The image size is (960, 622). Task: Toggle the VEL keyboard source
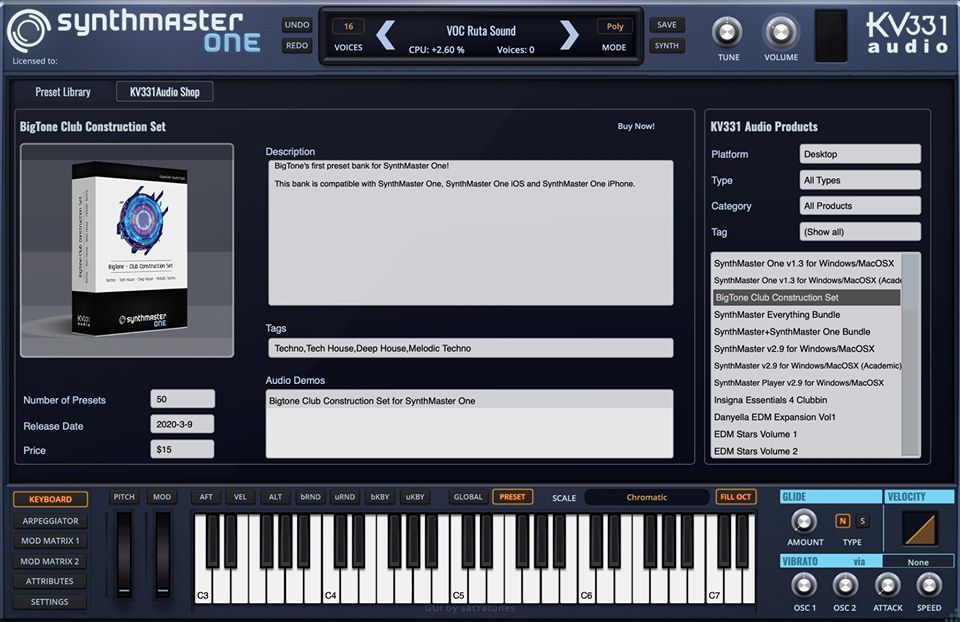point(240,496)
